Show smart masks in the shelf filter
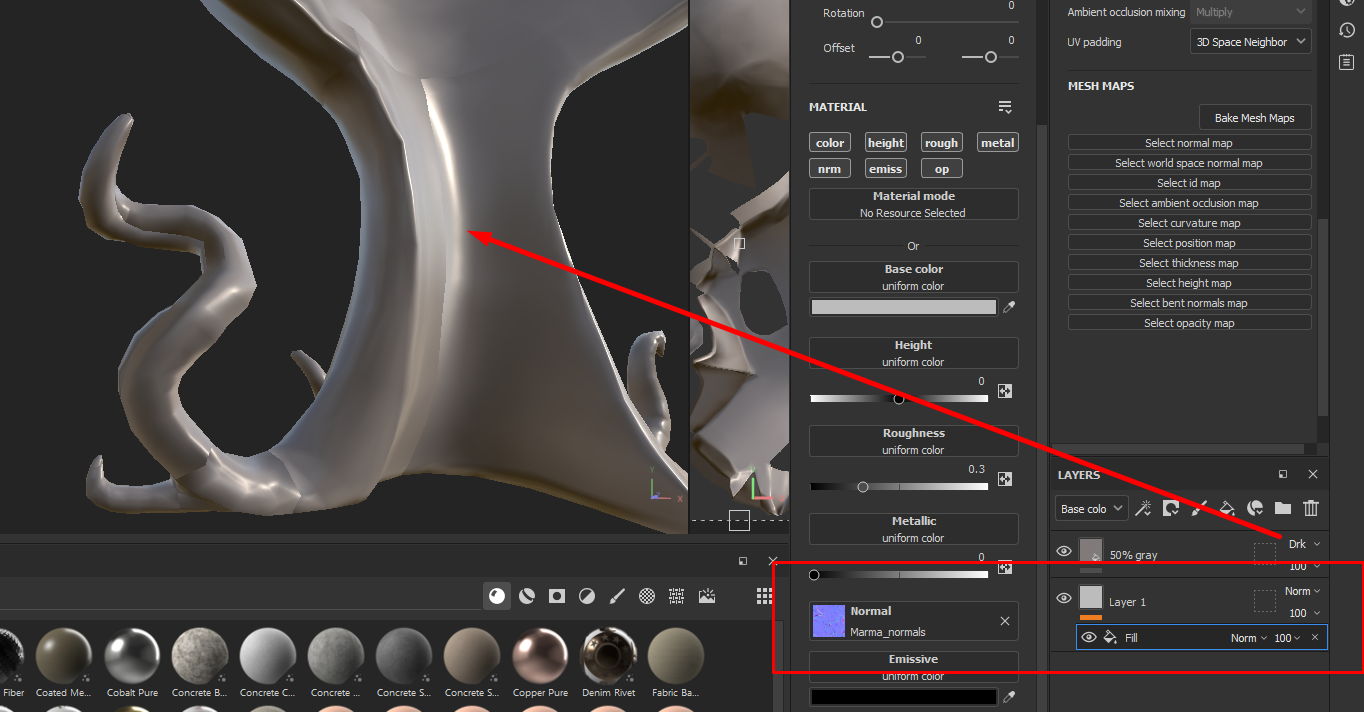 (x=557, y=596)
